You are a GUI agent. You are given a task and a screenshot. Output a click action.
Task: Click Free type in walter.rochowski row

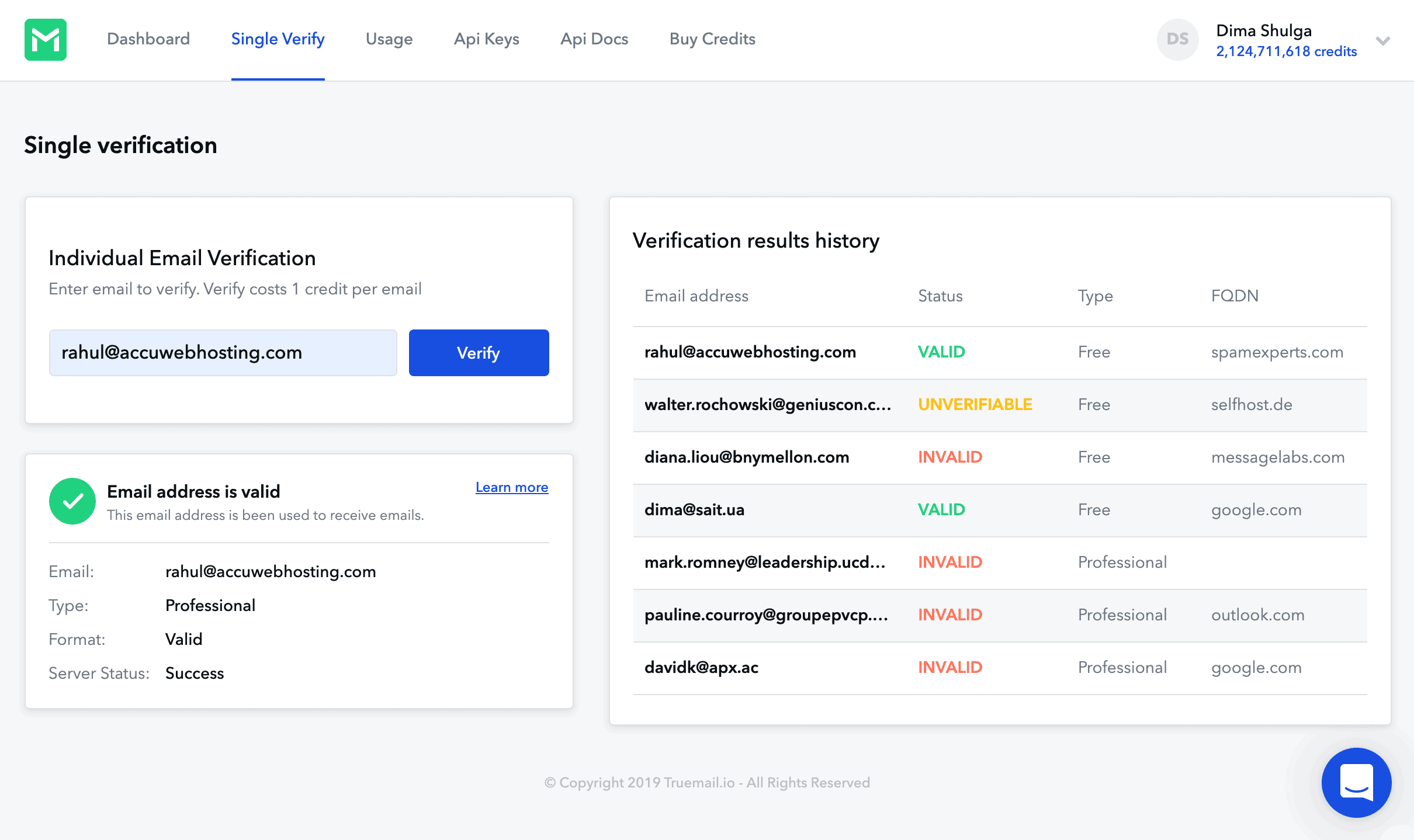tap(1094, 404)
